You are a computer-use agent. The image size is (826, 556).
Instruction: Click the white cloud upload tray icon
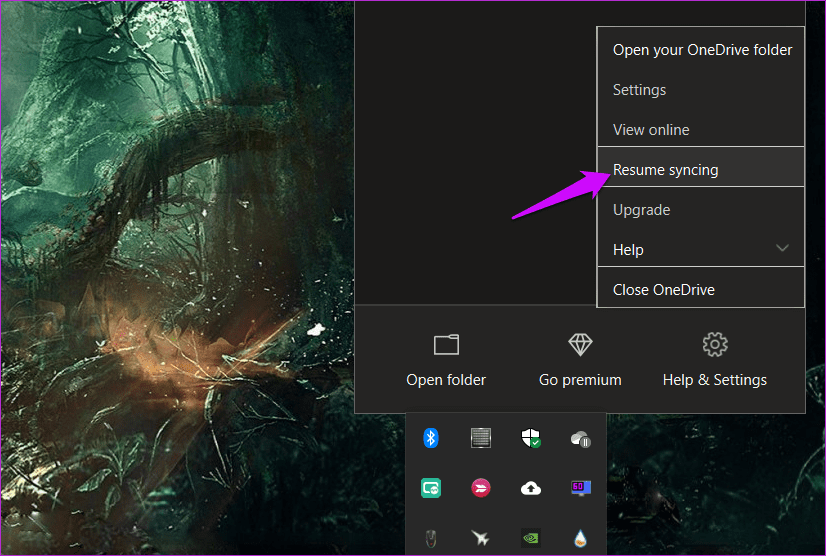530,489
